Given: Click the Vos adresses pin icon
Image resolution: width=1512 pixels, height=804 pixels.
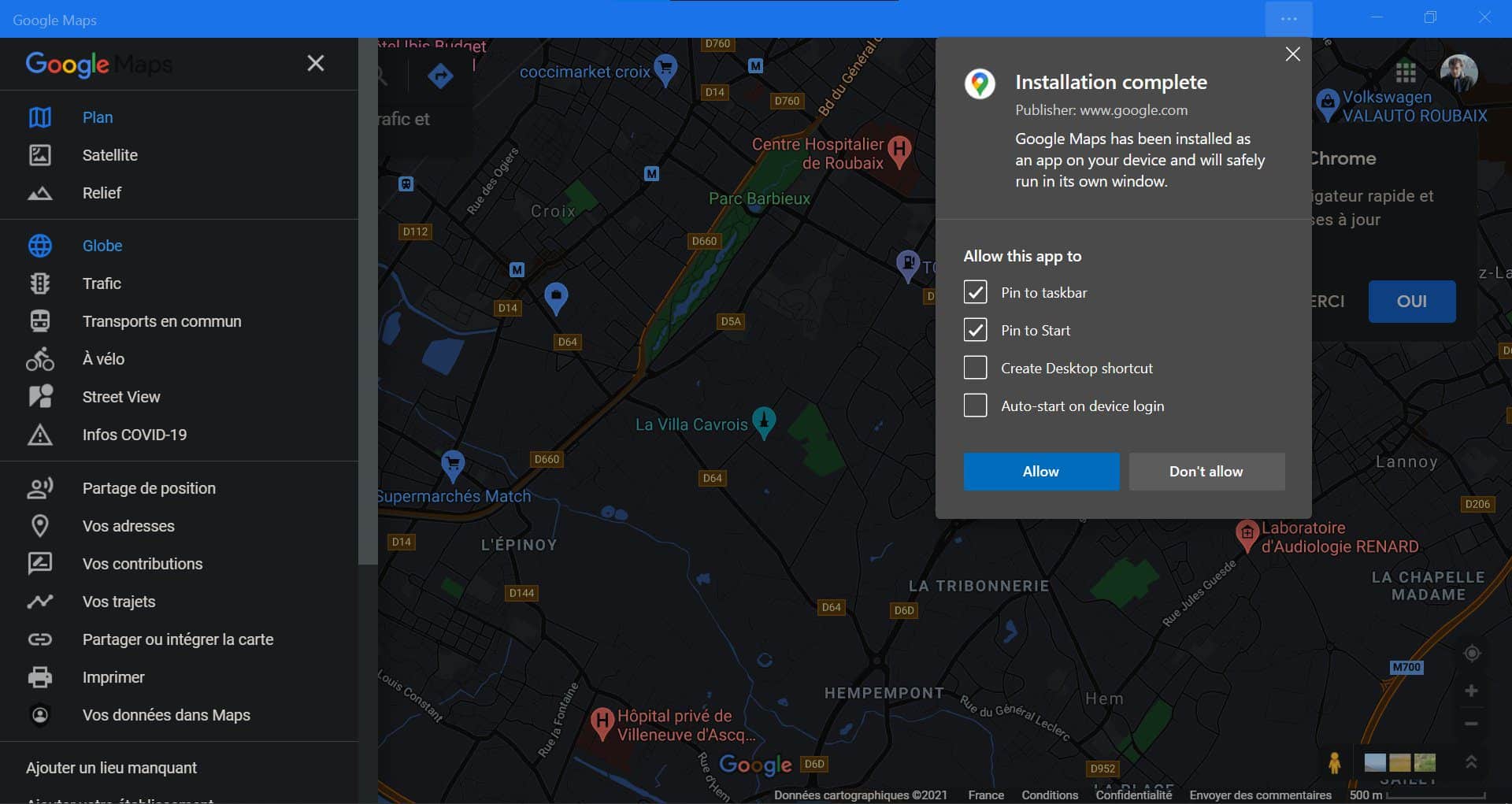Looking at the screenshot, I should pyautogui.click(x=40, y=526).
